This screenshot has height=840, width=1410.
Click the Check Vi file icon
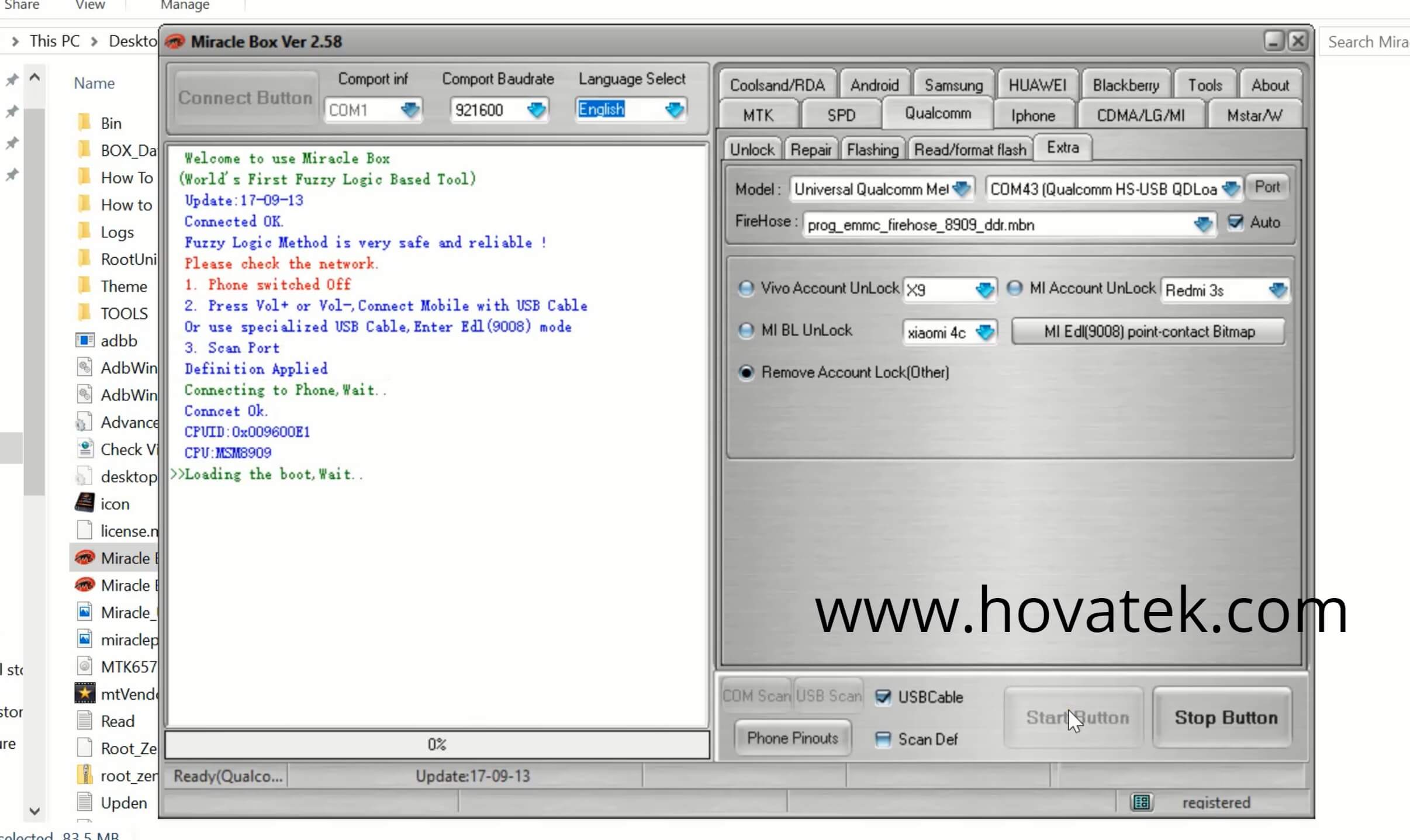(x=85, y=449)
